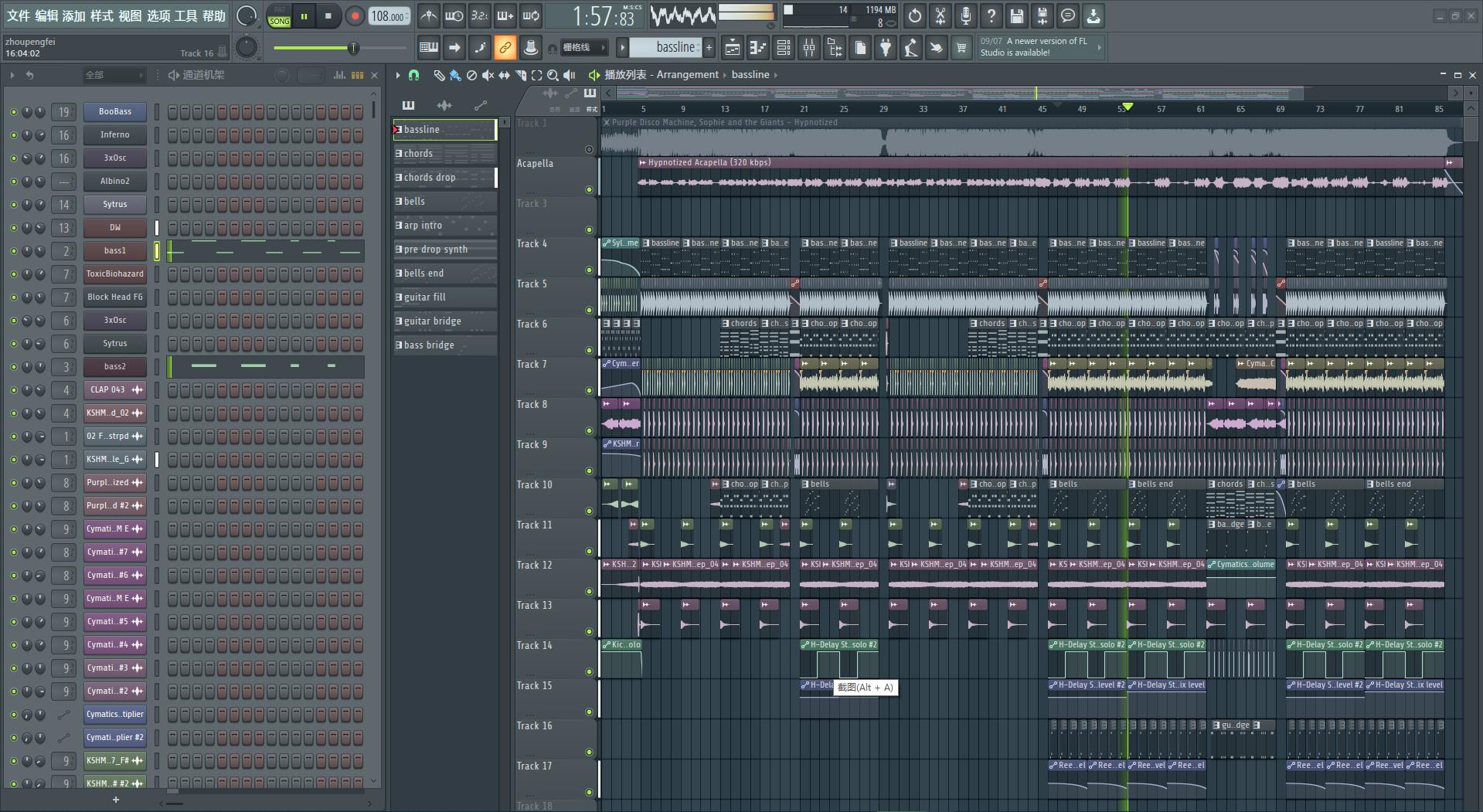Pause playback with the pause button
This screenshot has height=812, width=1483.
point(304,16)
